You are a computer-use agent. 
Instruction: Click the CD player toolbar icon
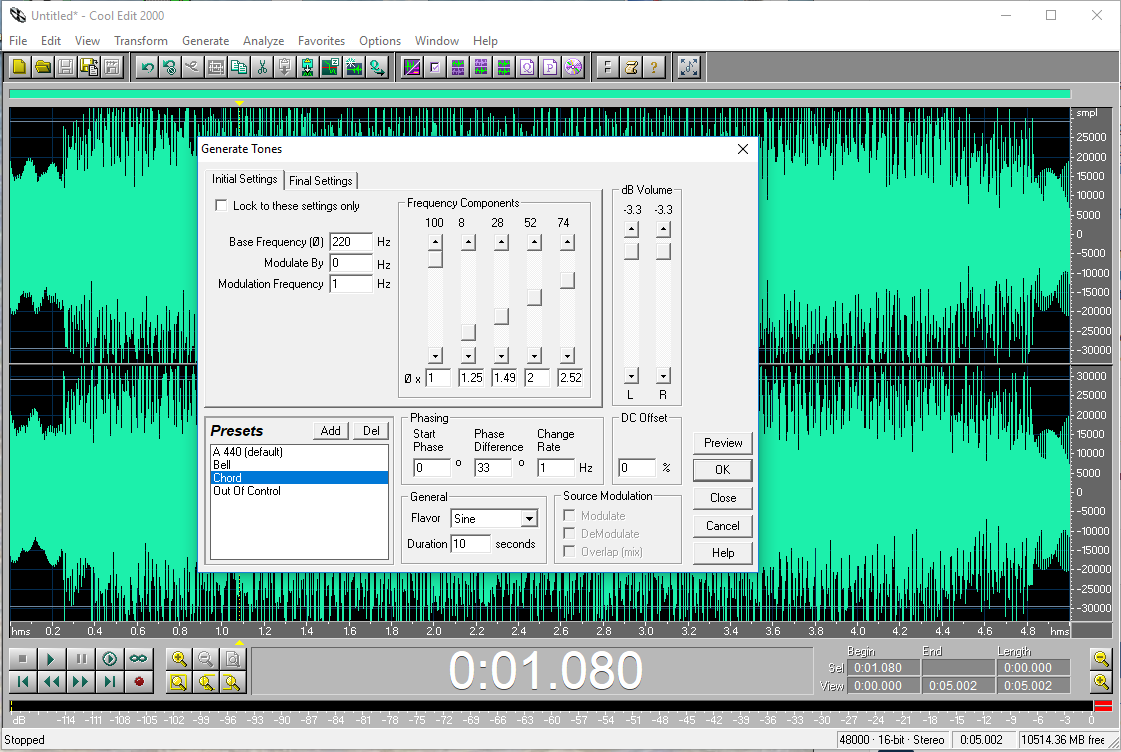(573, 67)
